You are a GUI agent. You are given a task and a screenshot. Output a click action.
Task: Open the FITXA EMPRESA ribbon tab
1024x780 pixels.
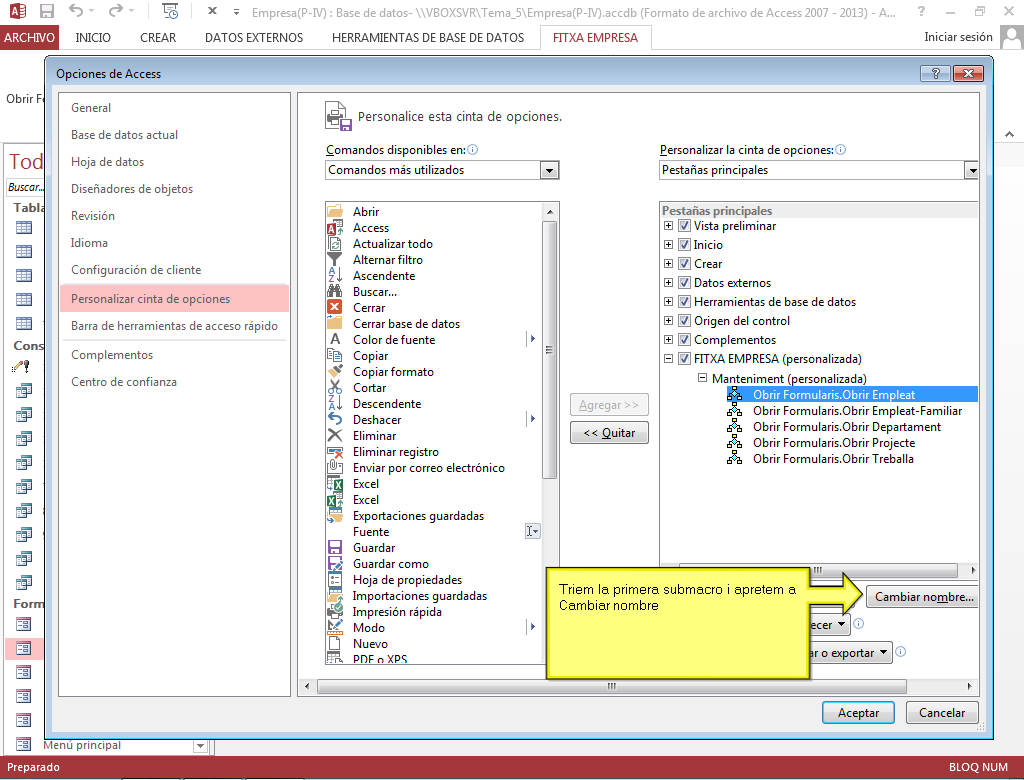[x=596, y=37]
